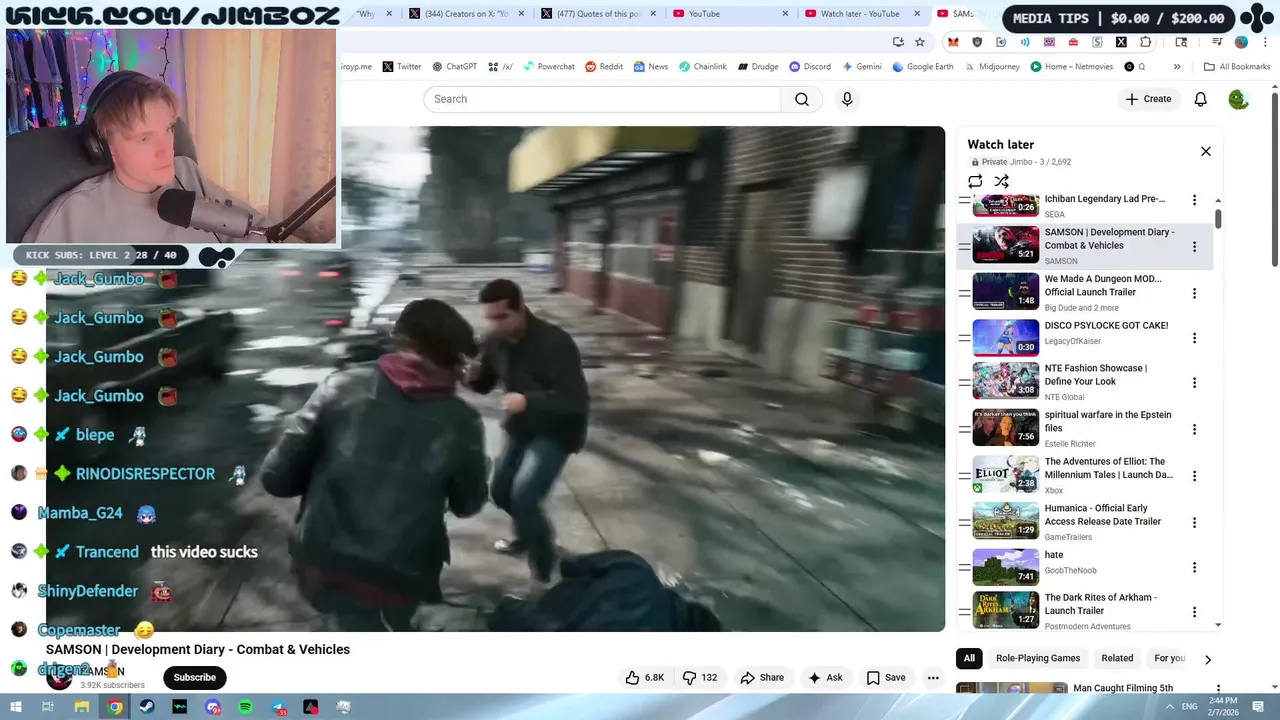This screenshot has height=720, width=1280.
Task: Open Man Caught Filming 5th recommended video
Action: tap(1123, 688)
